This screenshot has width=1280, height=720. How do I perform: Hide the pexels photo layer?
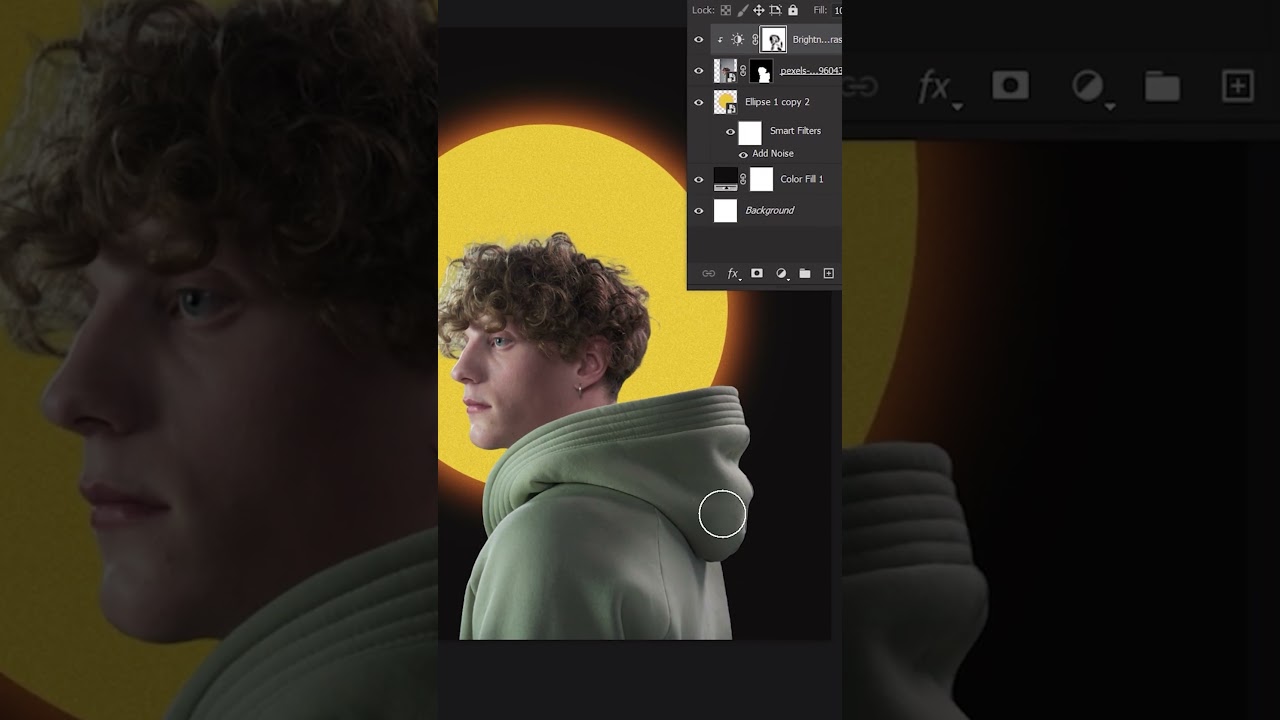point(699,71)
